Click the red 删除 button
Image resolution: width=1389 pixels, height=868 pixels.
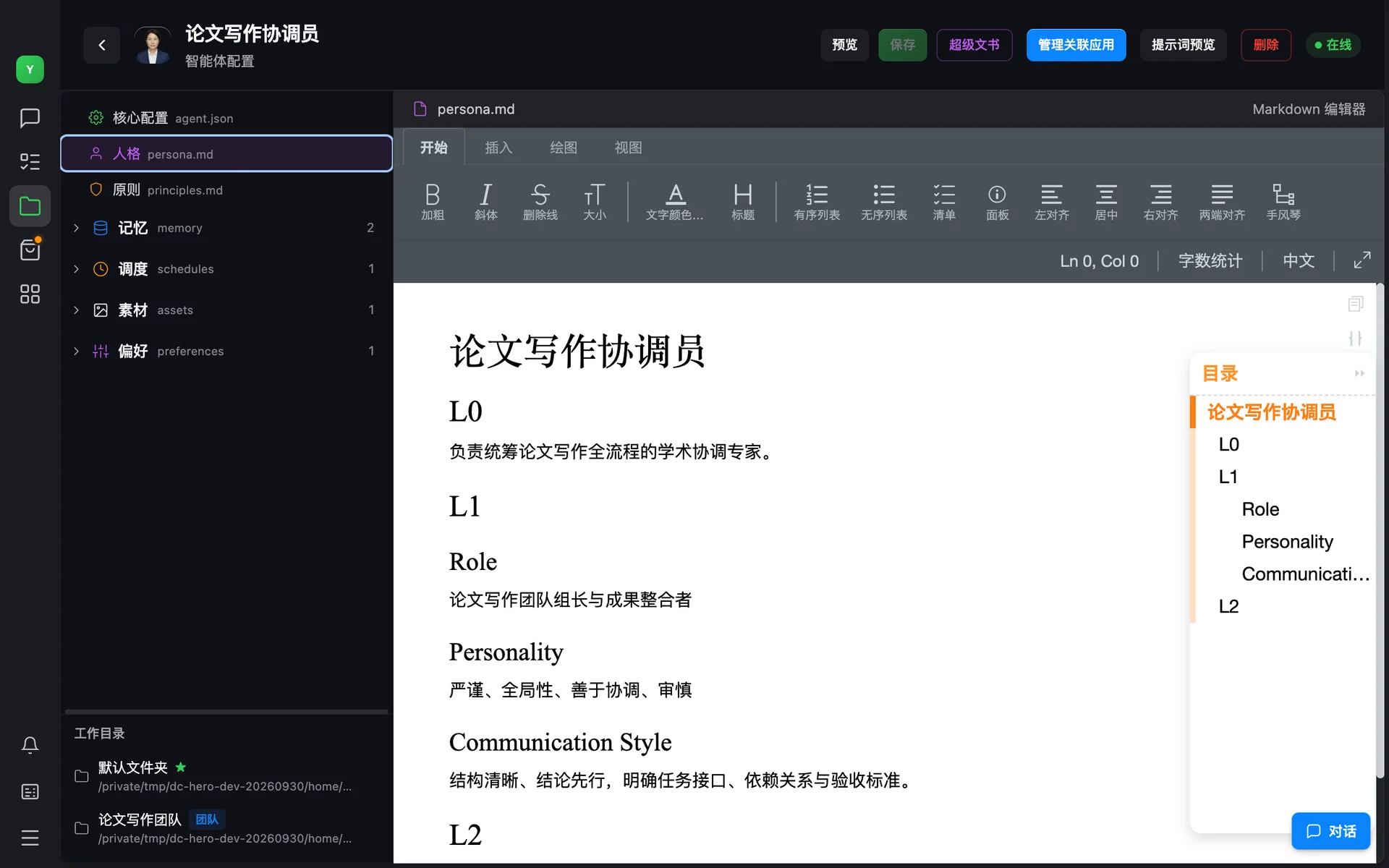[x=1265, y=45]
